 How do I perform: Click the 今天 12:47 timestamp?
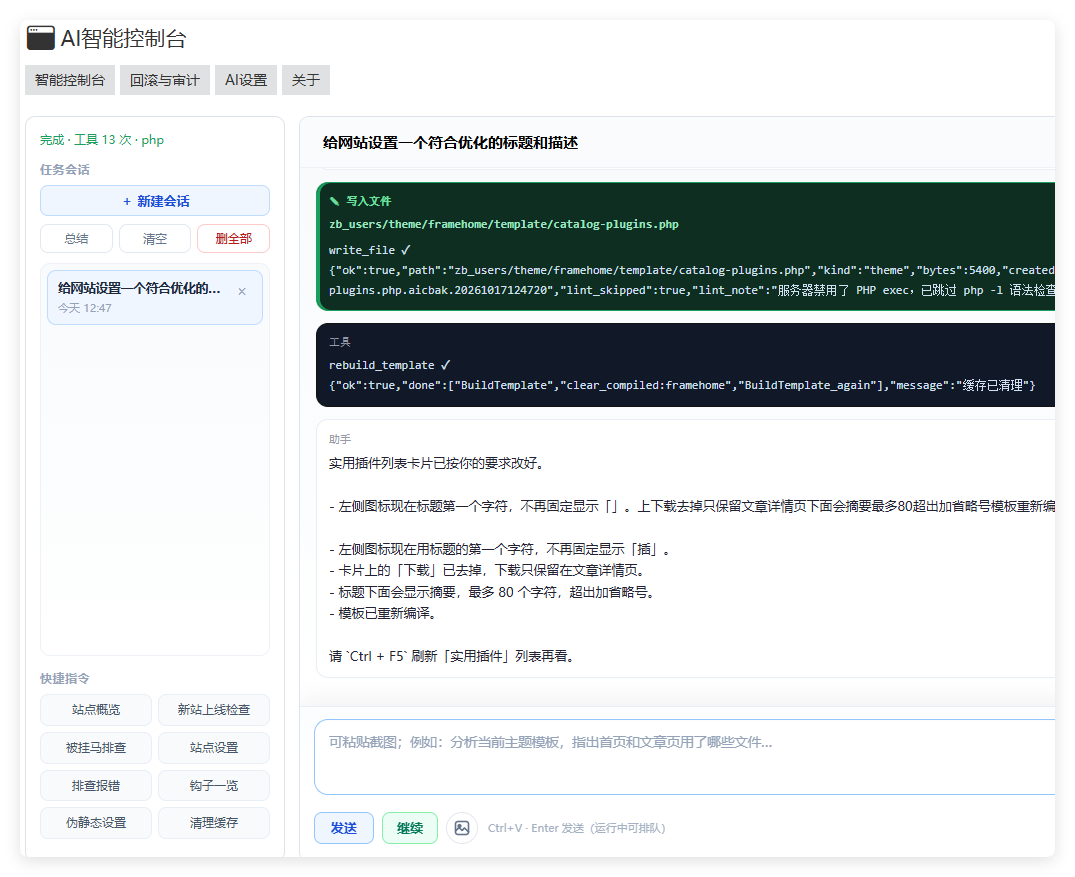[x=84, y=308]
